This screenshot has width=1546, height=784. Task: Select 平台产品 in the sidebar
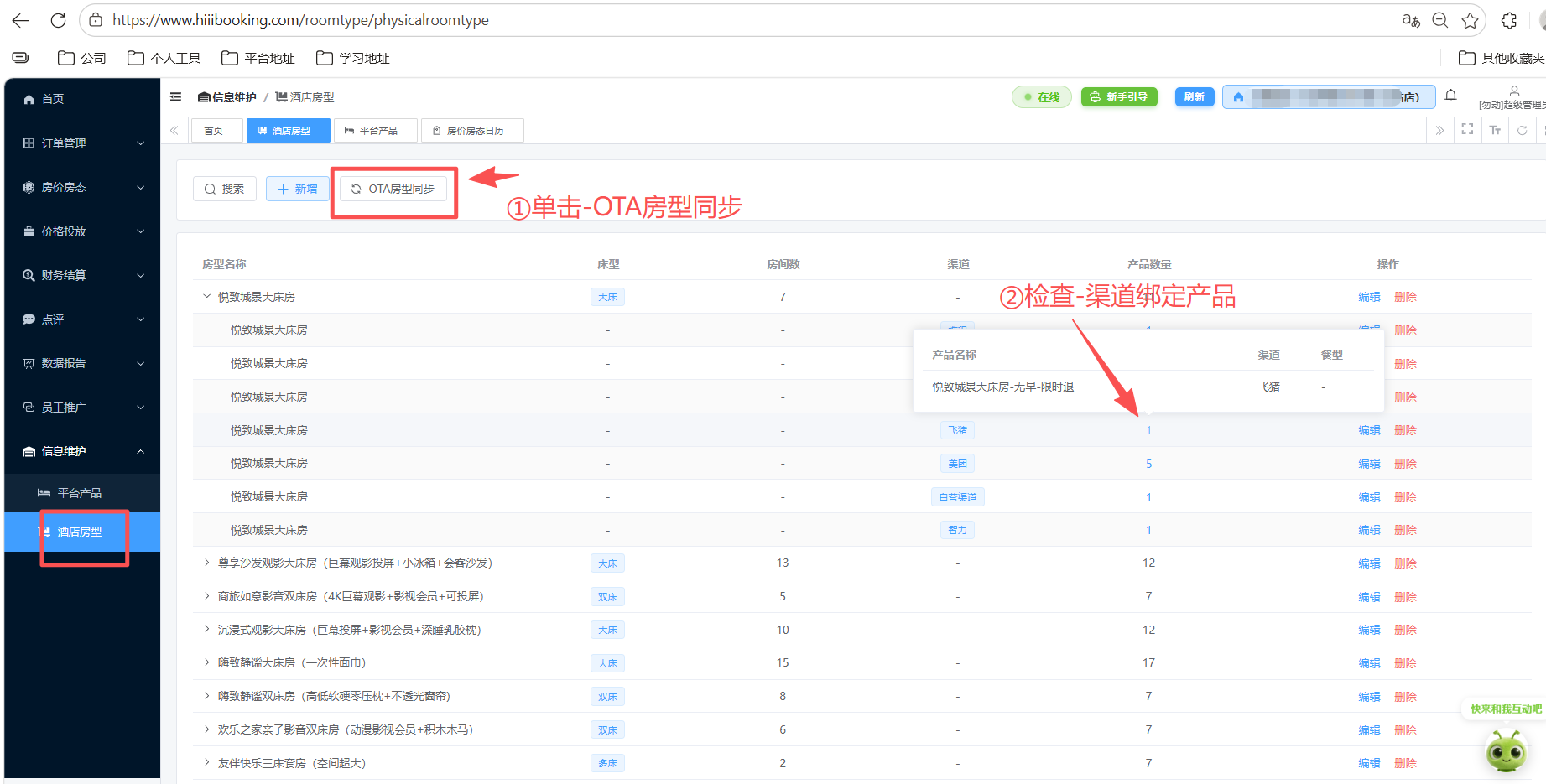[79, 493]
